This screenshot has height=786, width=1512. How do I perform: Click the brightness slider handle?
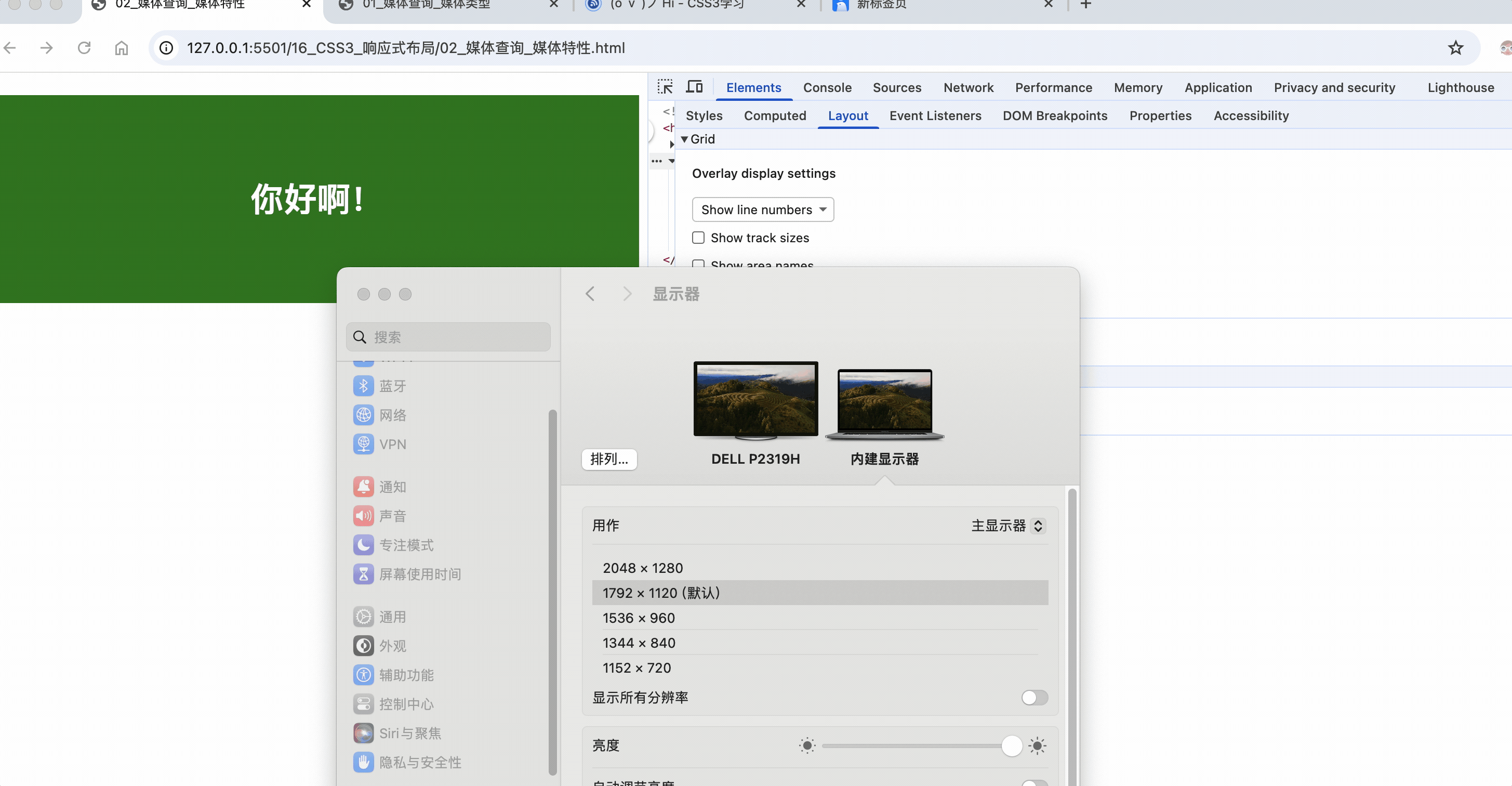(x=1011, y=746)
